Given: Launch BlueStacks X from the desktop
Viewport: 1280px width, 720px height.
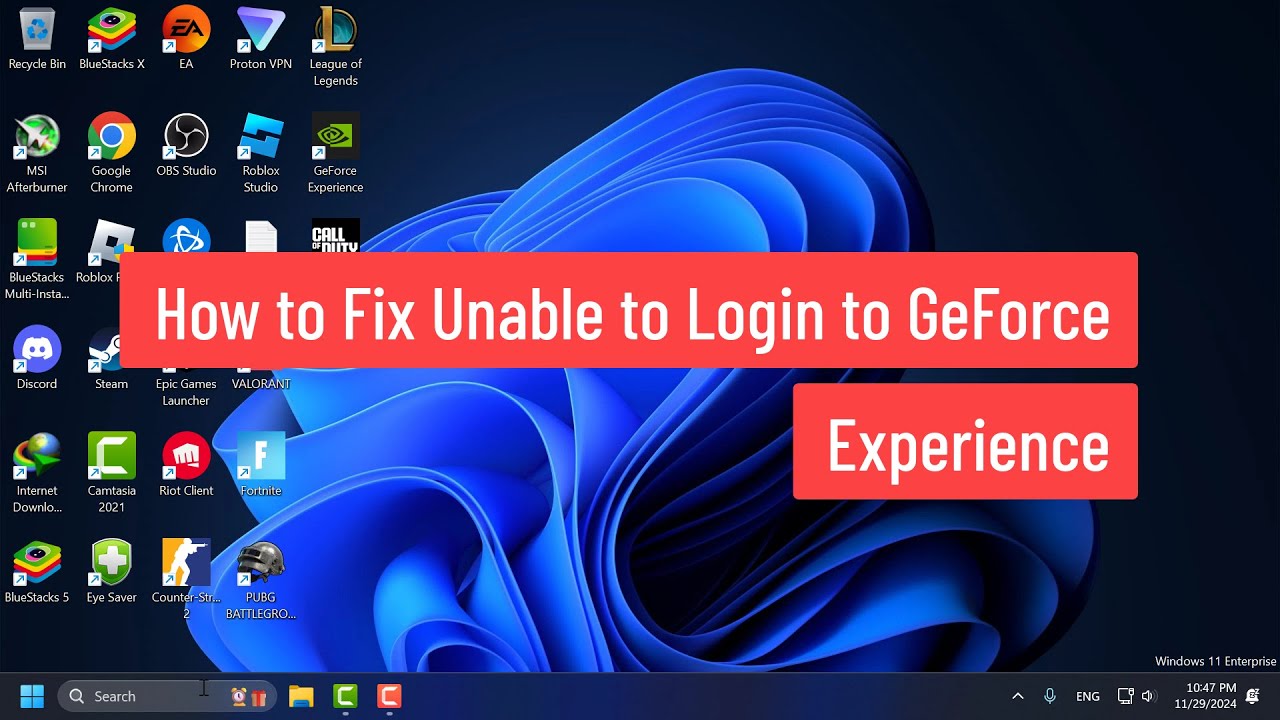Looking at the screenshot, I should coord(112,39).
